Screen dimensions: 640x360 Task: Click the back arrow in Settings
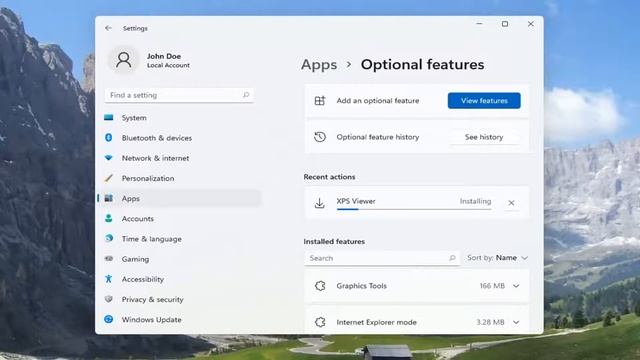[108, 28]
